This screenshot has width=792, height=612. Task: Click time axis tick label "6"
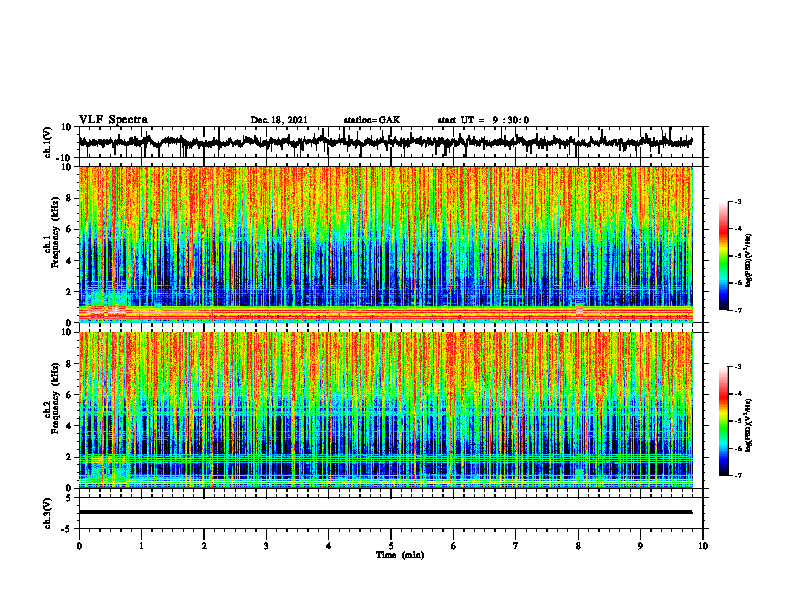tap(454, 546)
